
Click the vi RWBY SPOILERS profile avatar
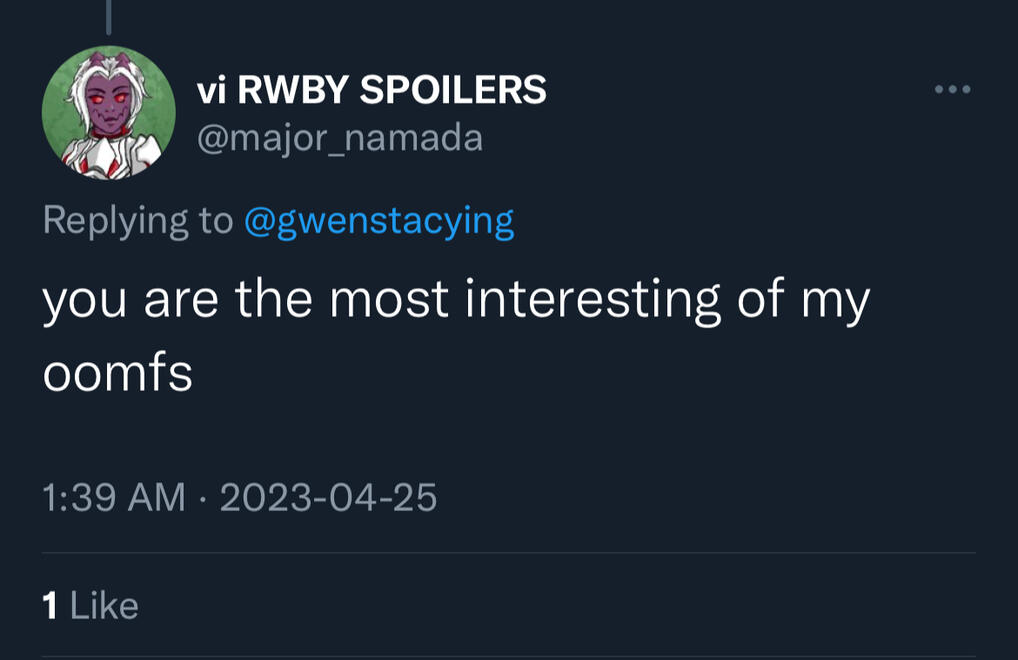tap(109, 113)
